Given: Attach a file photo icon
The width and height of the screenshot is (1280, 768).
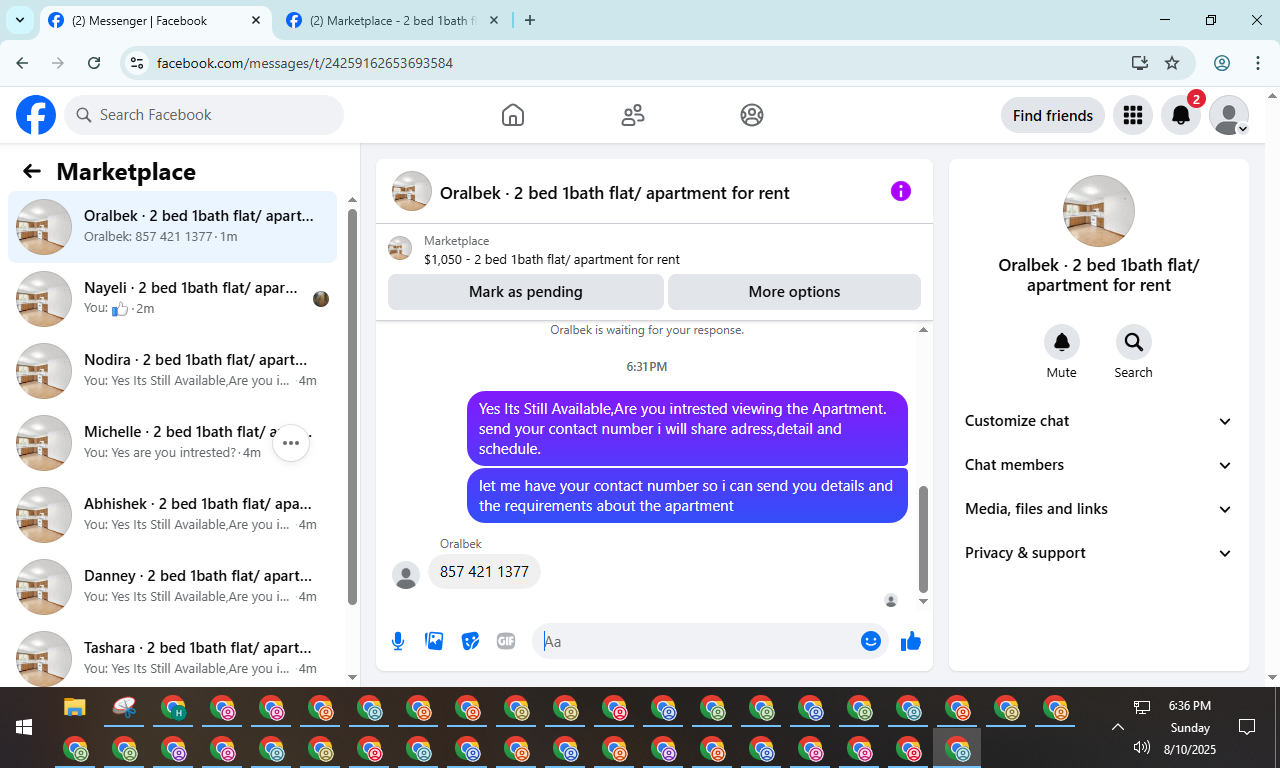Looking at the screenshot, I should [434, 641].
